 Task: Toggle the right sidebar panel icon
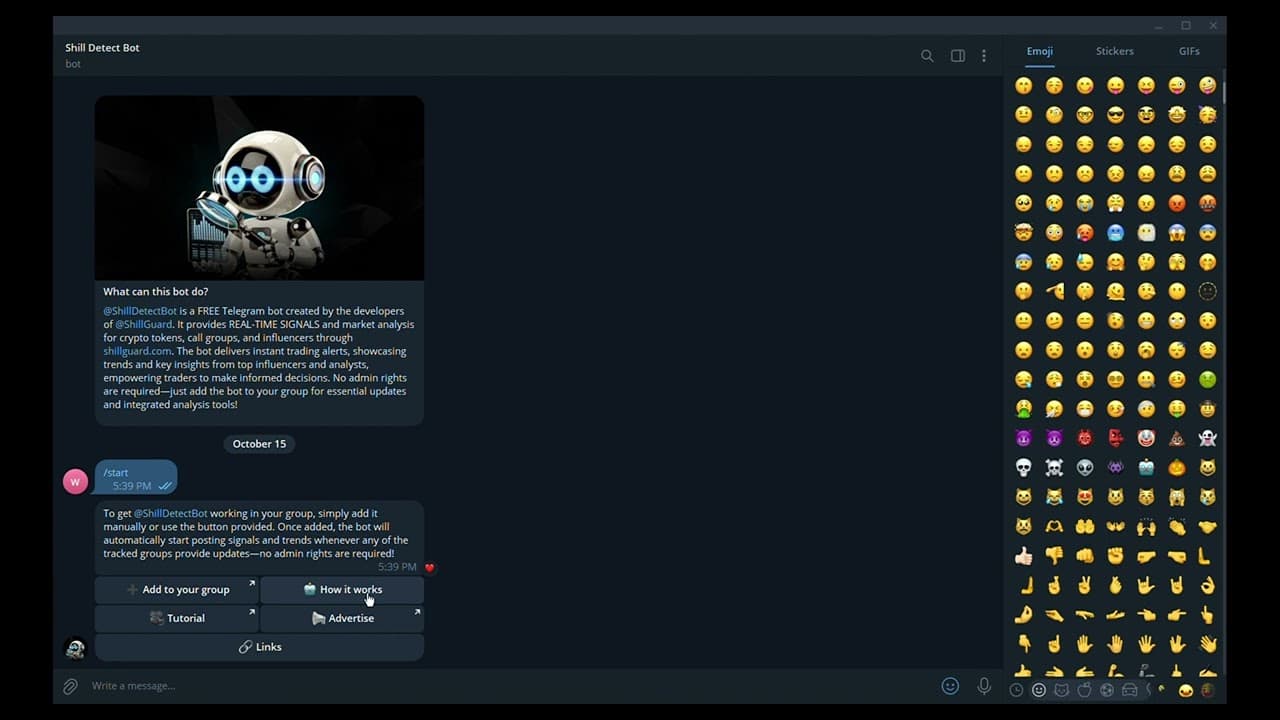pyautogui.click(x=958, y=56)
